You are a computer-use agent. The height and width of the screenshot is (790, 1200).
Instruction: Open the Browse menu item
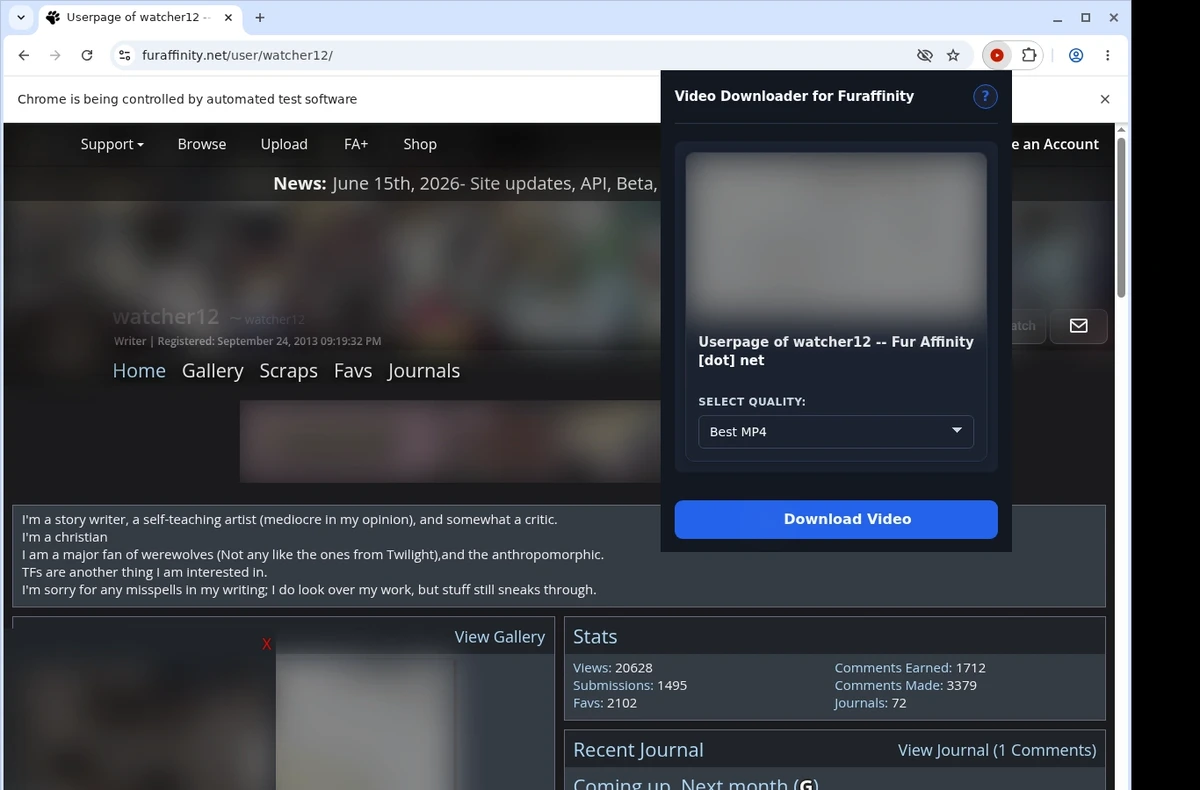[202, 144]
